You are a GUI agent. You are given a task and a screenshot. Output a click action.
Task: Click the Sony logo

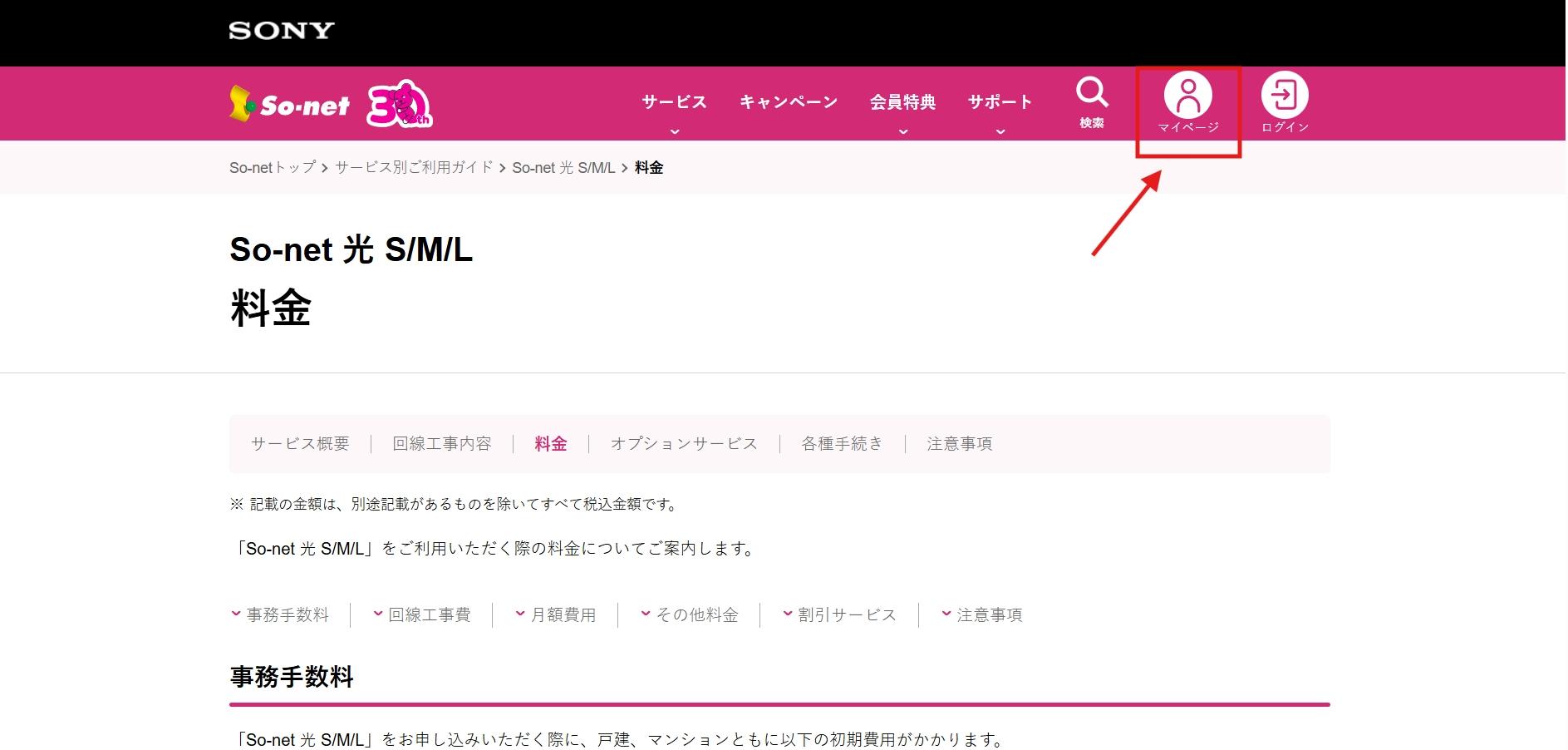pos(282,31)
